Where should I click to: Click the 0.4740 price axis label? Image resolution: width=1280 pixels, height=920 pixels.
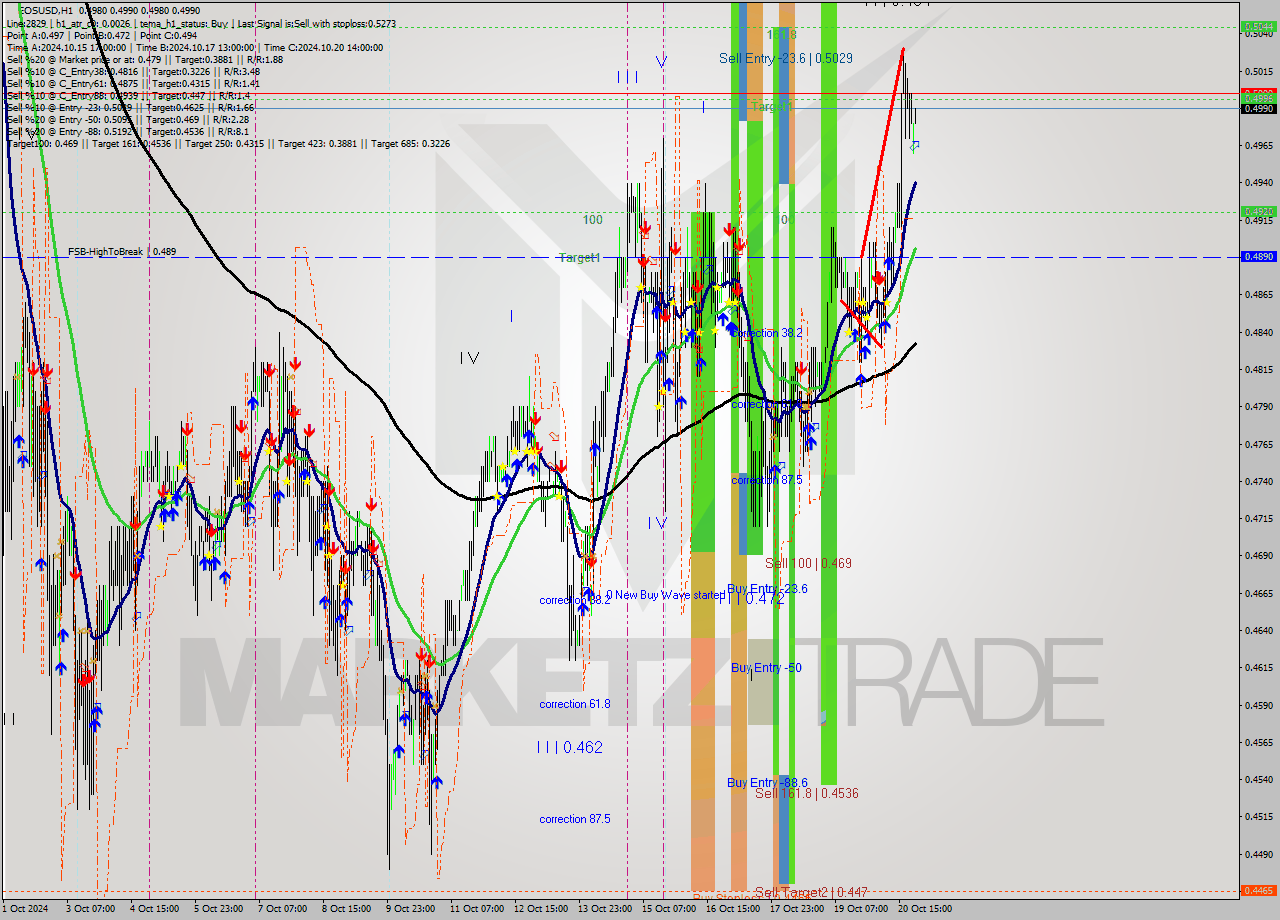pos(1259,482)
